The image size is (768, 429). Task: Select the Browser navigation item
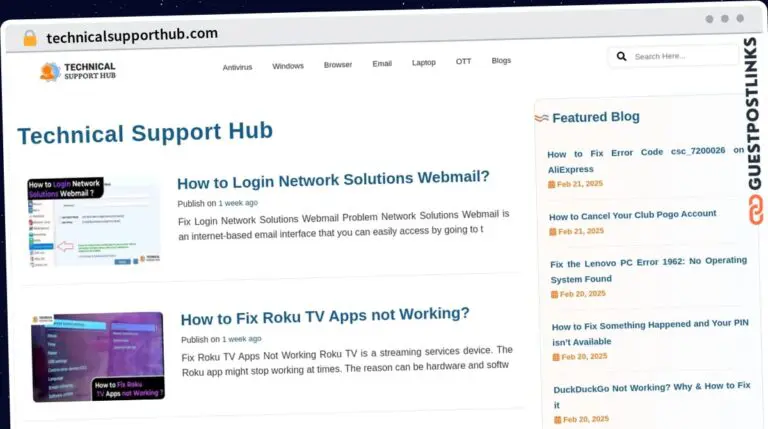tap(338, 65)
